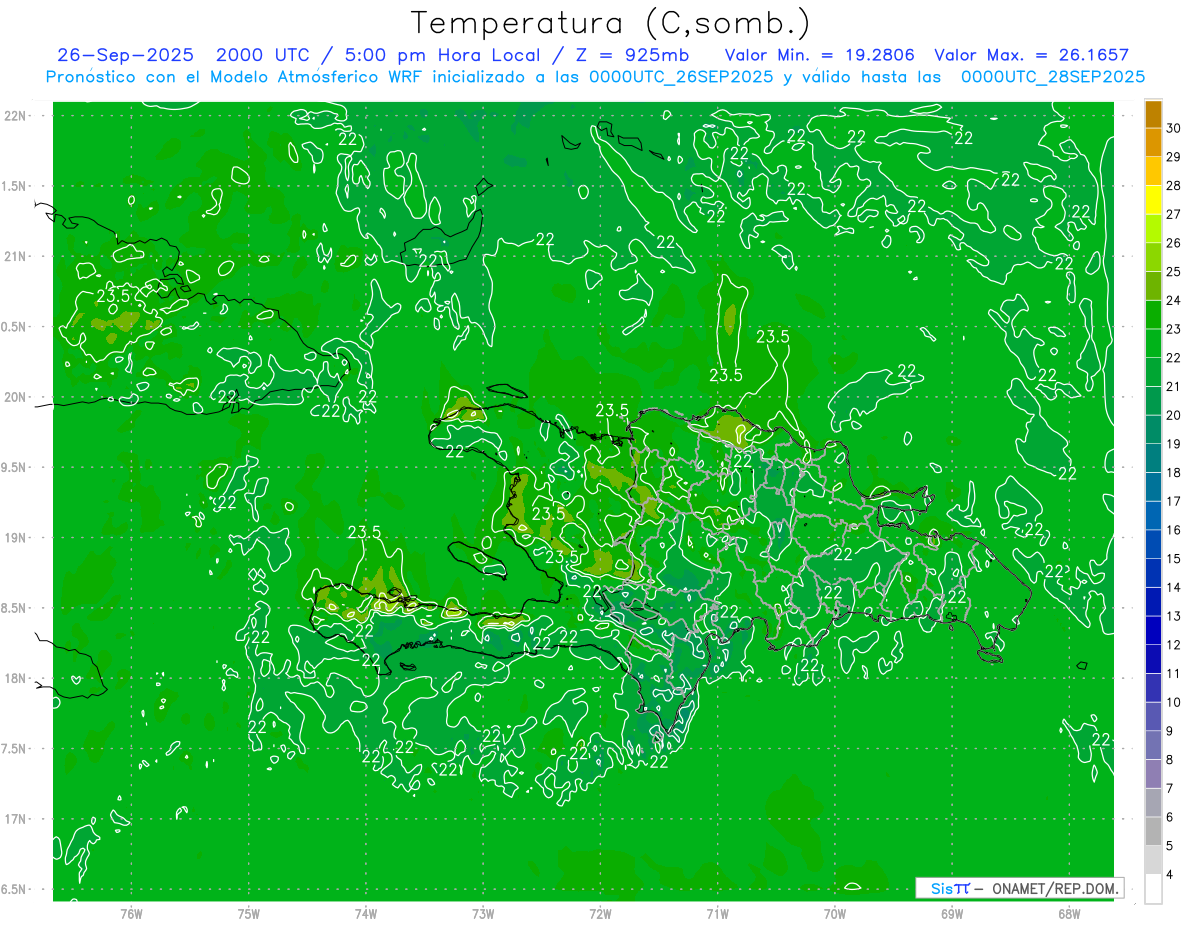Click the "20N" latitude axis label
1200x927 pixels.
pos(16,397)
